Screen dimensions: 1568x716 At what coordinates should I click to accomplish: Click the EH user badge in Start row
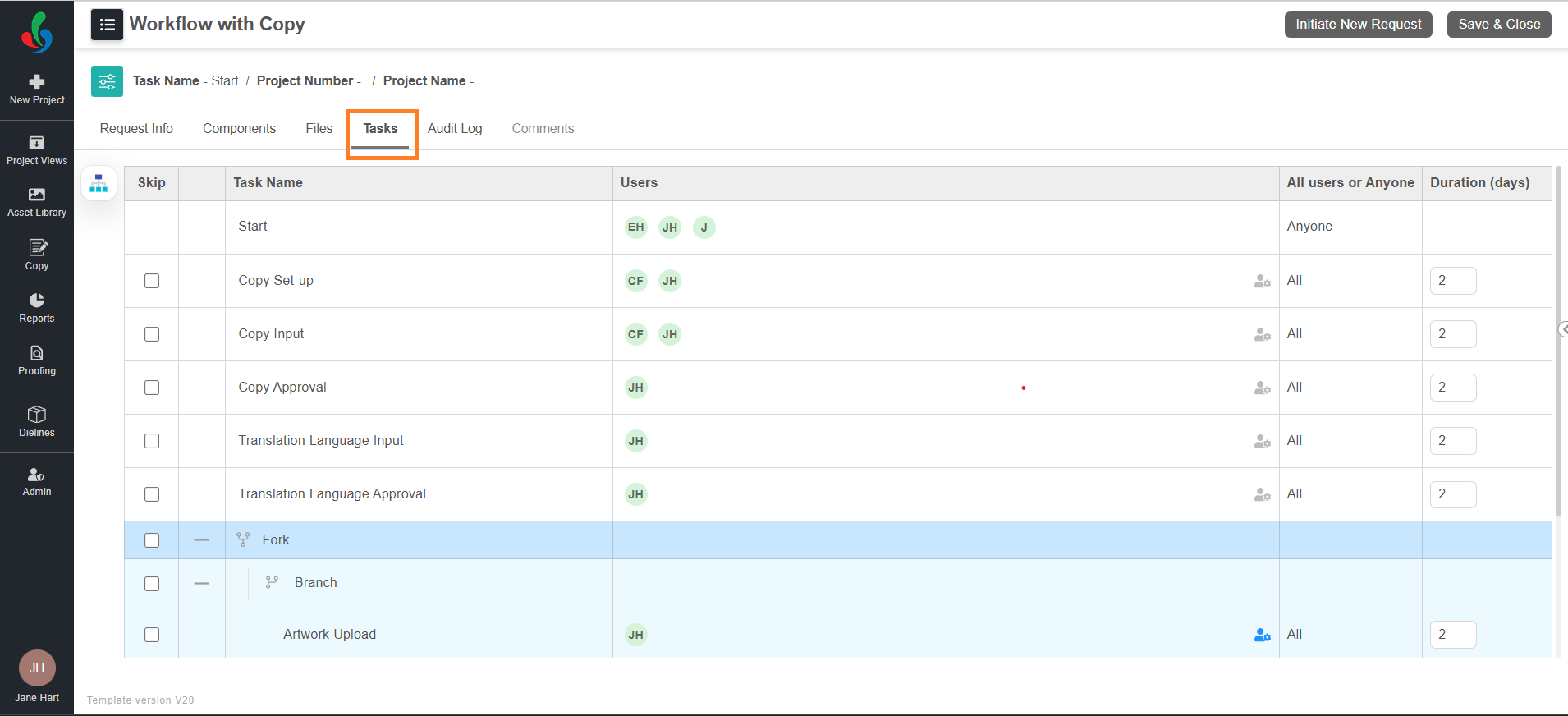tap(636, 227)
